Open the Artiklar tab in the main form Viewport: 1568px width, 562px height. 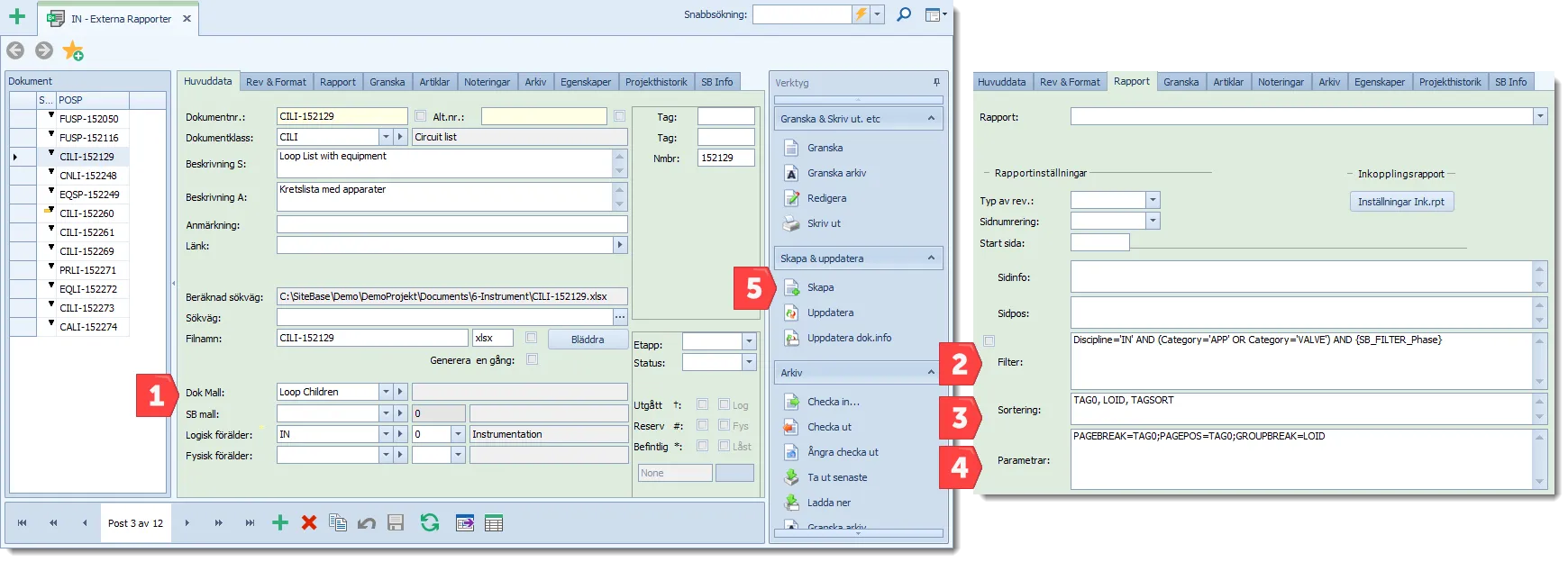click(x=434, y=82)
